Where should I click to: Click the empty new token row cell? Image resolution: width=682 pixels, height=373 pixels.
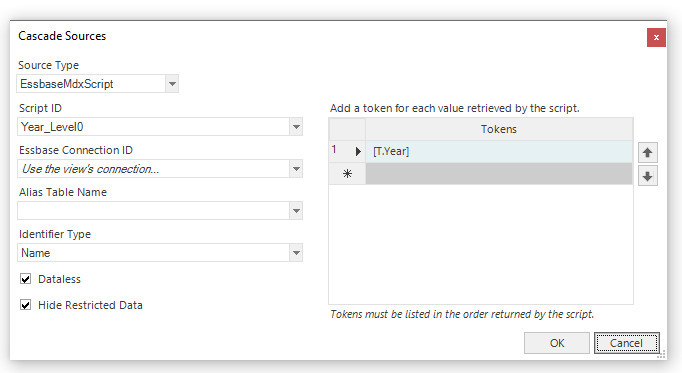[x=499, y=174]
